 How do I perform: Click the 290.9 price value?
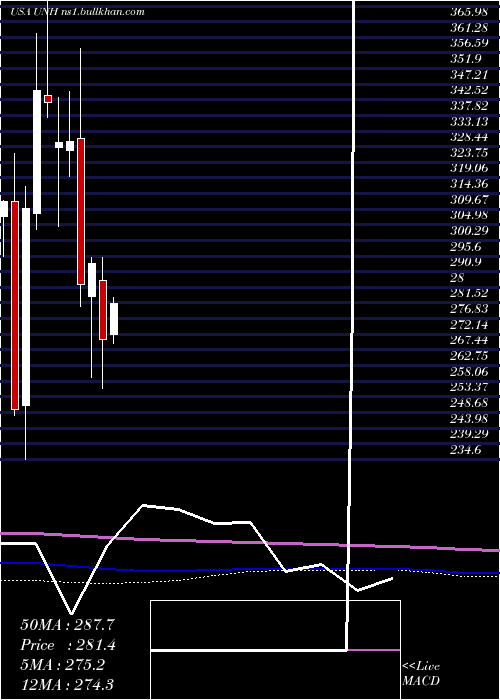466,262
